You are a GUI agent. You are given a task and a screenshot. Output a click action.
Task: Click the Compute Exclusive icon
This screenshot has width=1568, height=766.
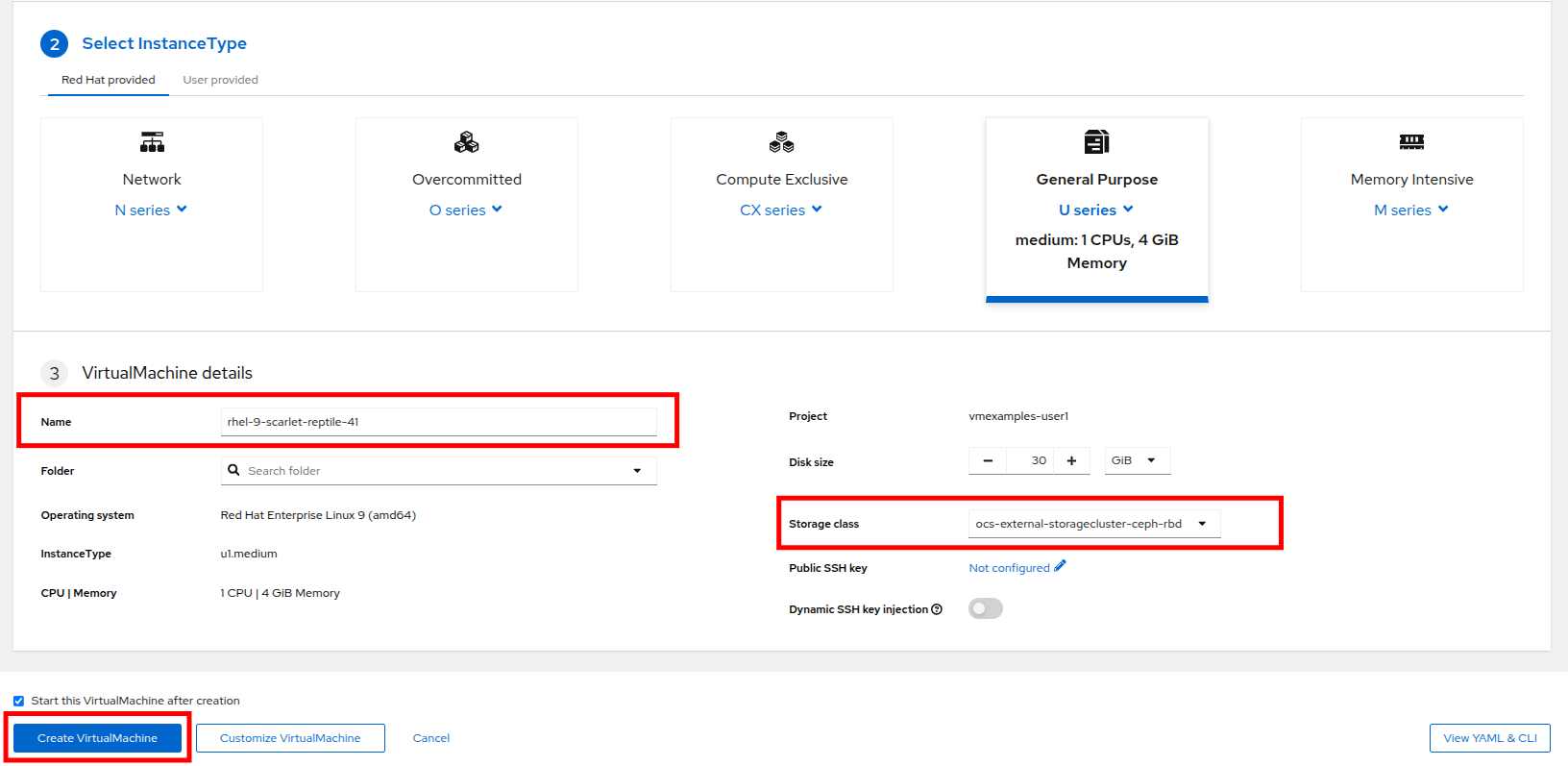pos(781,142)
